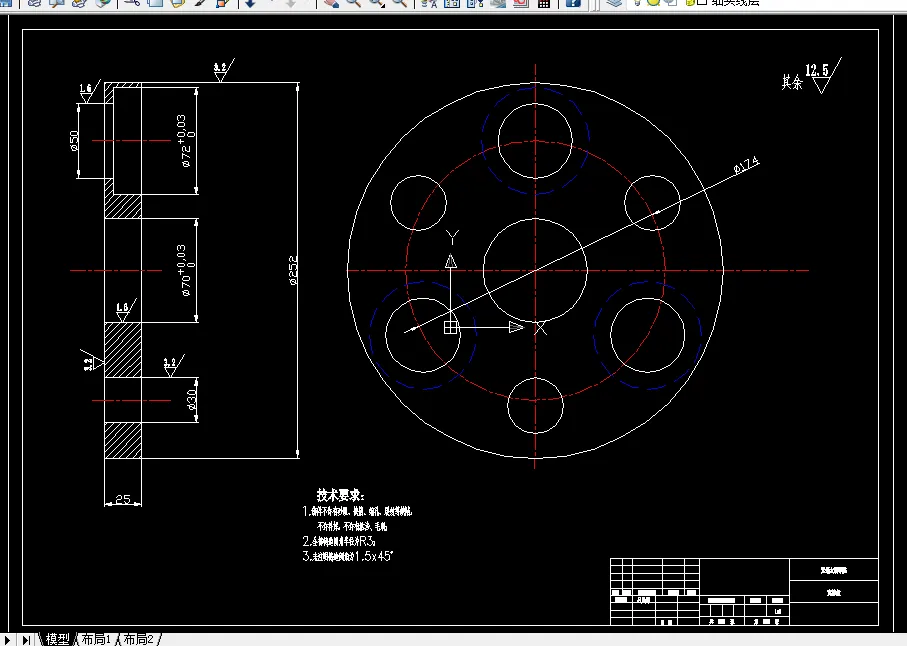Screen dimensions: 907x646
Task: Click the last-tab arrow with vertical bar
Action: 26,640
